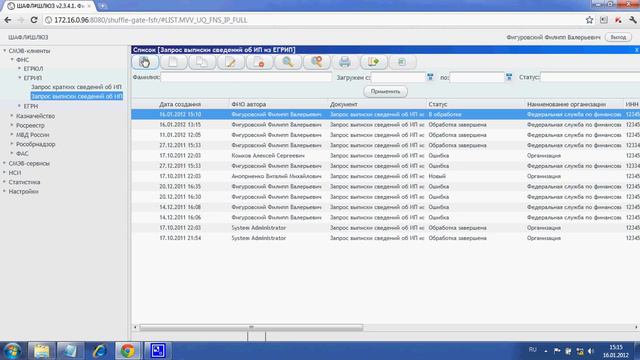
Task: Open the blue square app in the taskbar
Action: click(x=158, y=351)
